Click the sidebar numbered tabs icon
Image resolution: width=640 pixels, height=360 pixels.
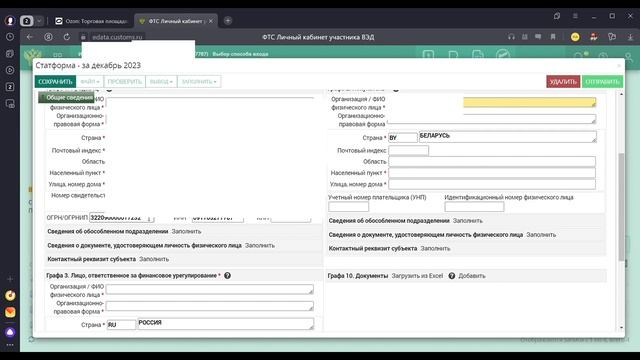10,87
